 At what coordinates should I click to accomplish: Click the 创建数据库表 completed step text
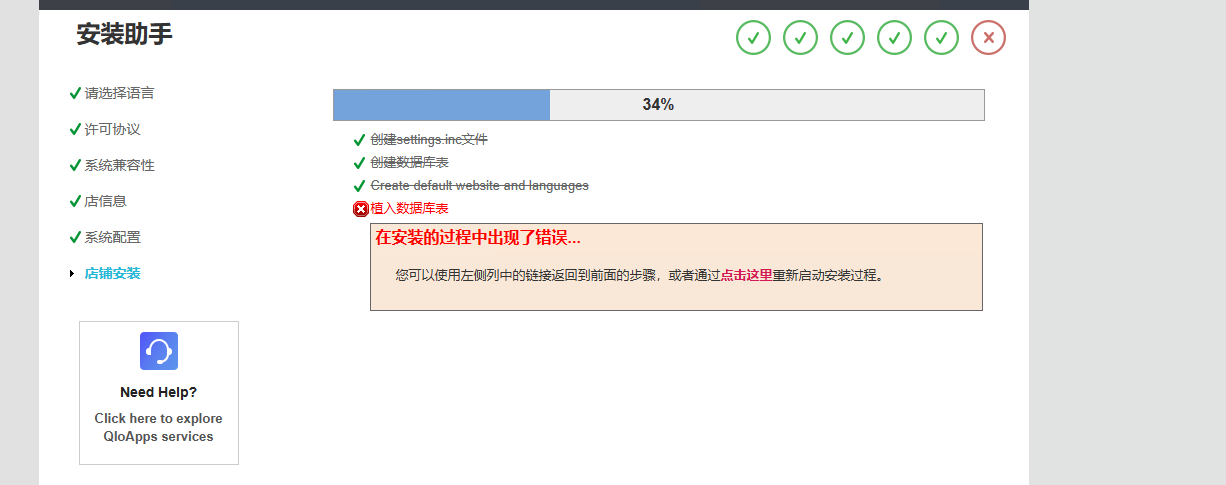[409, 163]
